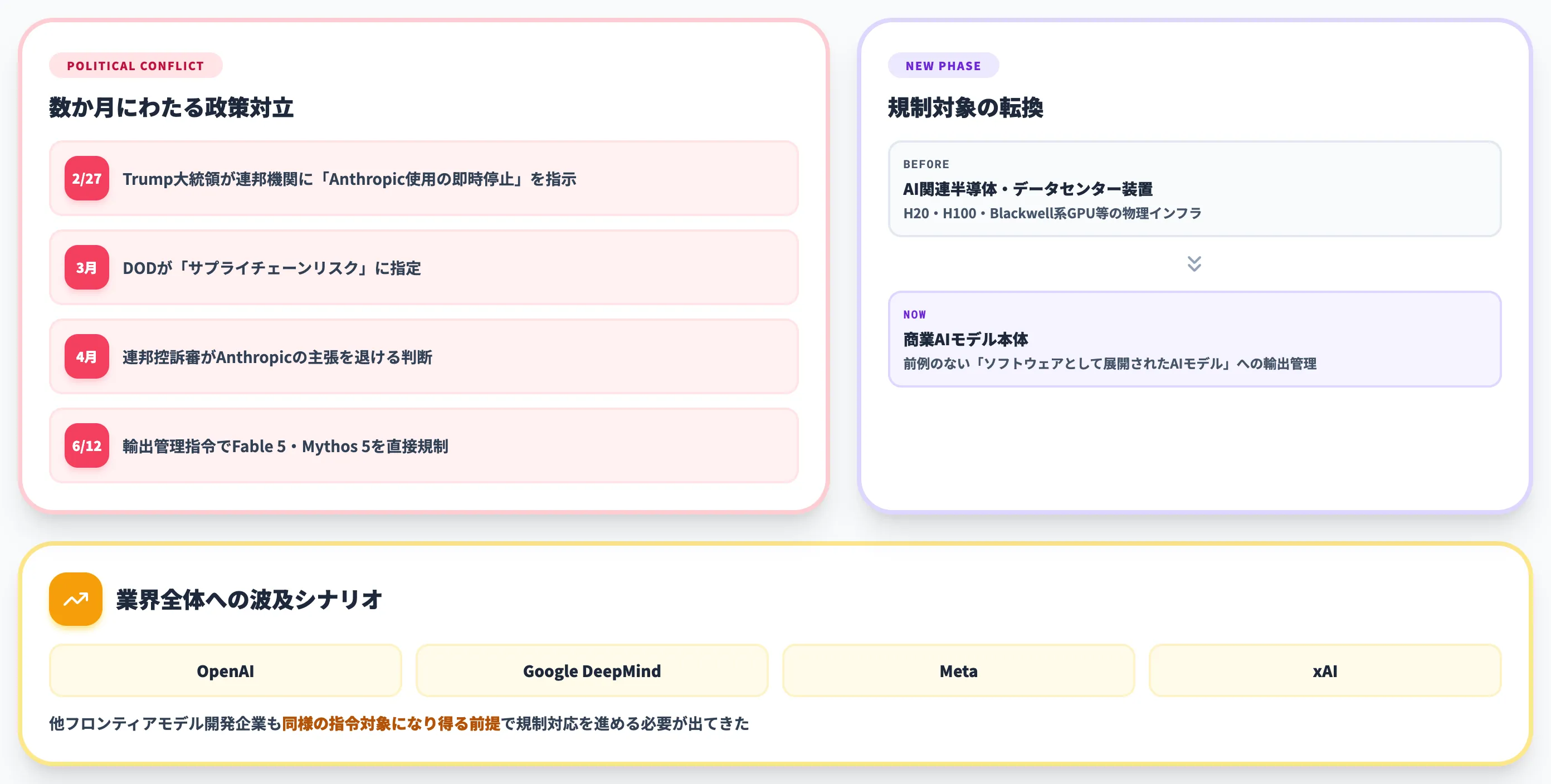
Task: Click the 6/12 date badge
Action: [87, 445]
